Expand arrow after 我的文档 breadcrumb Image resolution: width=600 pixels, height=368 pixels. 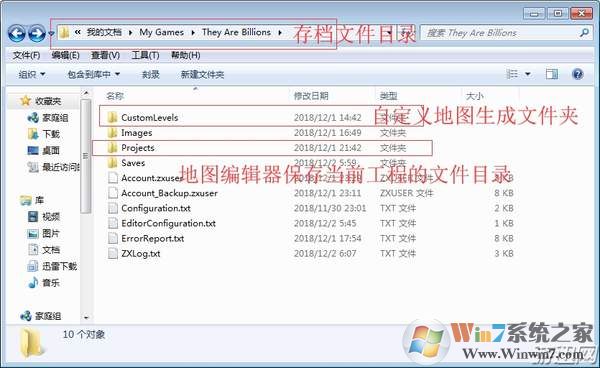tap(130, 33)
